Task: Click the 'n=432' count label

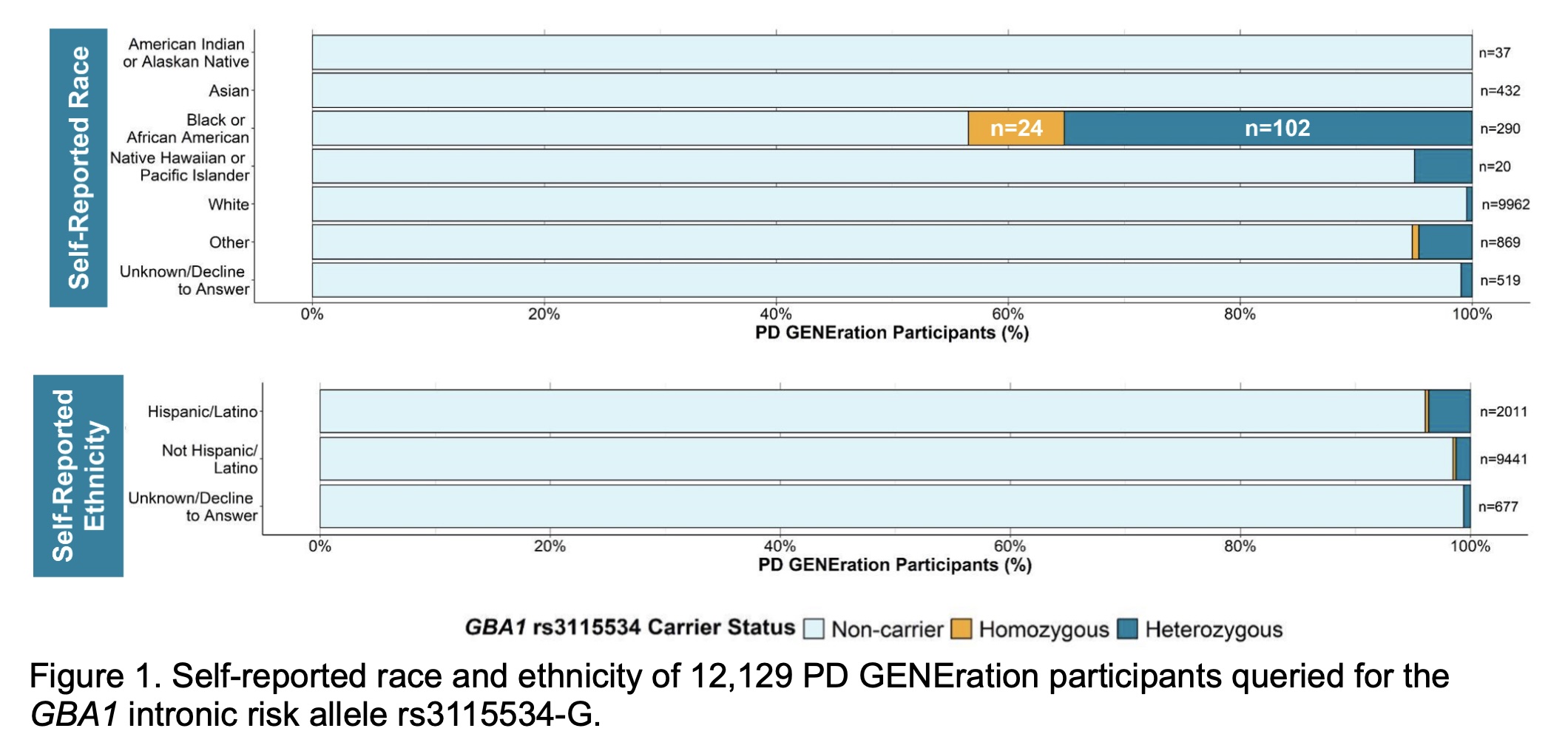Action: coord(1500,91)
